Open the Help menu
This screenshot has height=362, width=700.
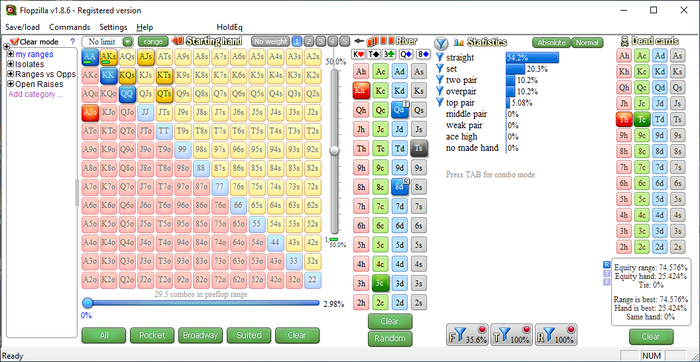[145, 27]
